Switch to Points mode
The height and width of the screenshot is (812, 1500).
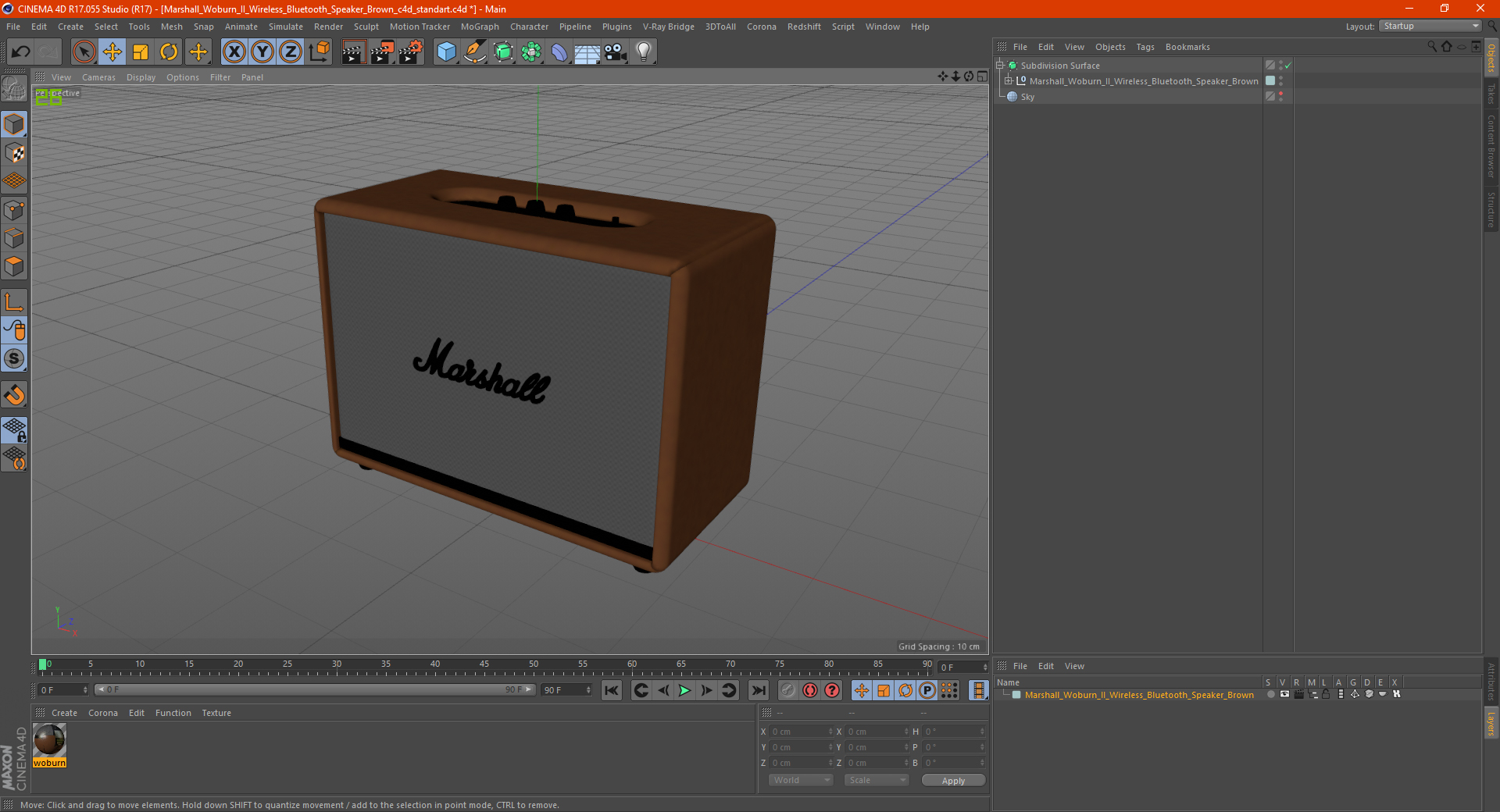[14, 210]
